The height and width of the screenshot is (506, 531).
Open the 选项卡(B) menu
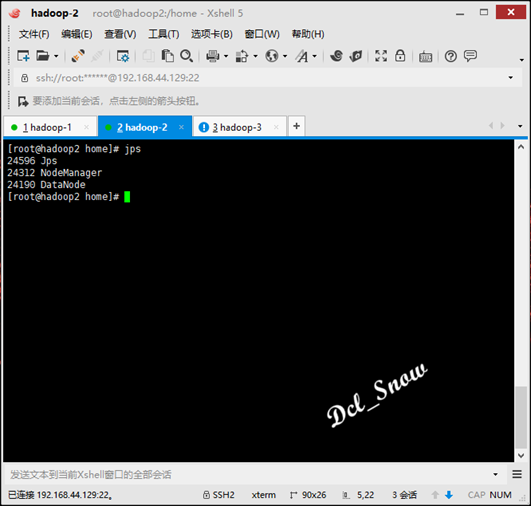coord(212,34)
